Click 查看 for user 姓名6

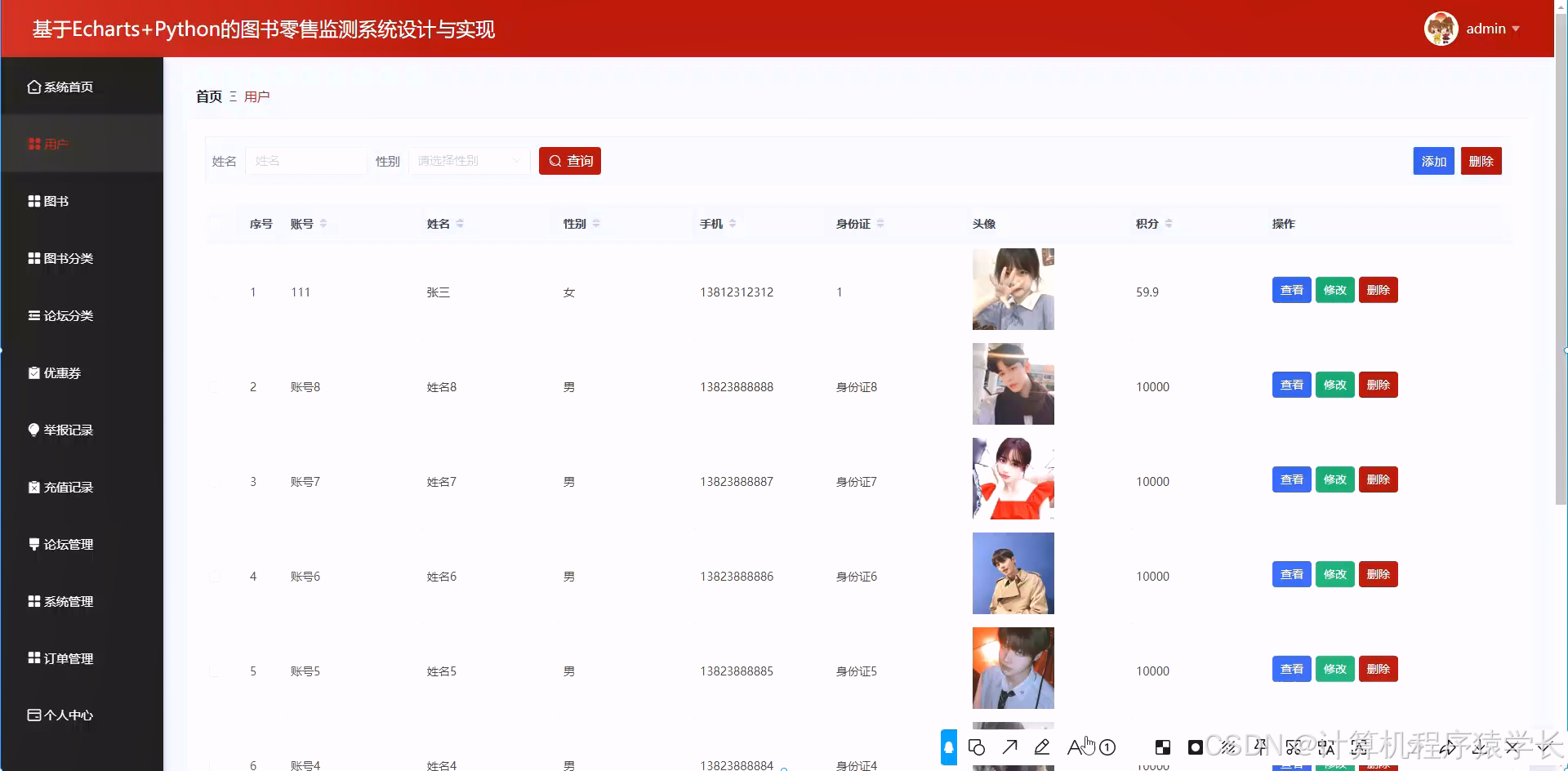click(x=1291, y=574)
